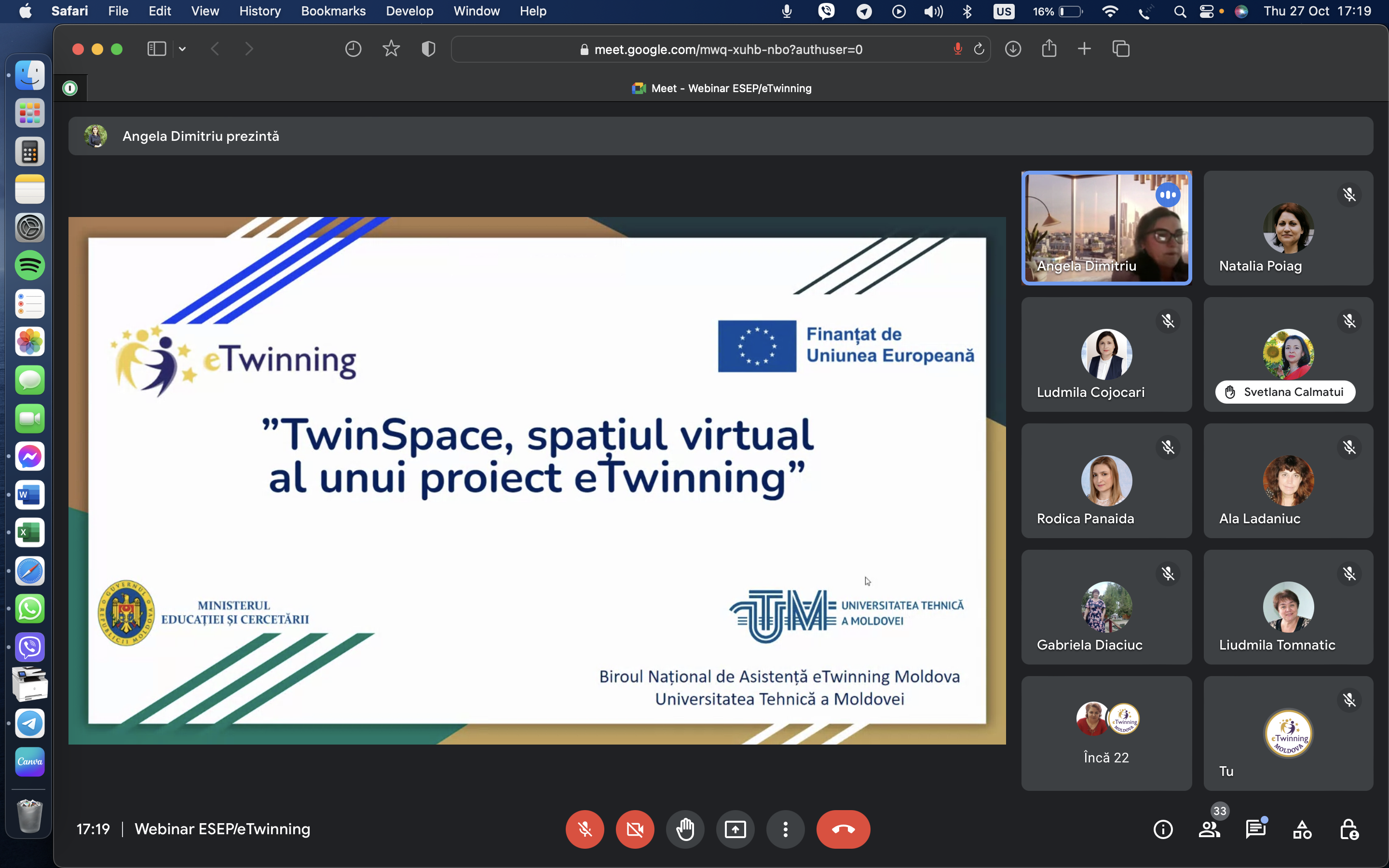This screenshot has height=868, width=1389.
Task: Open Siri from menu bar
Action: point(1241,12)
